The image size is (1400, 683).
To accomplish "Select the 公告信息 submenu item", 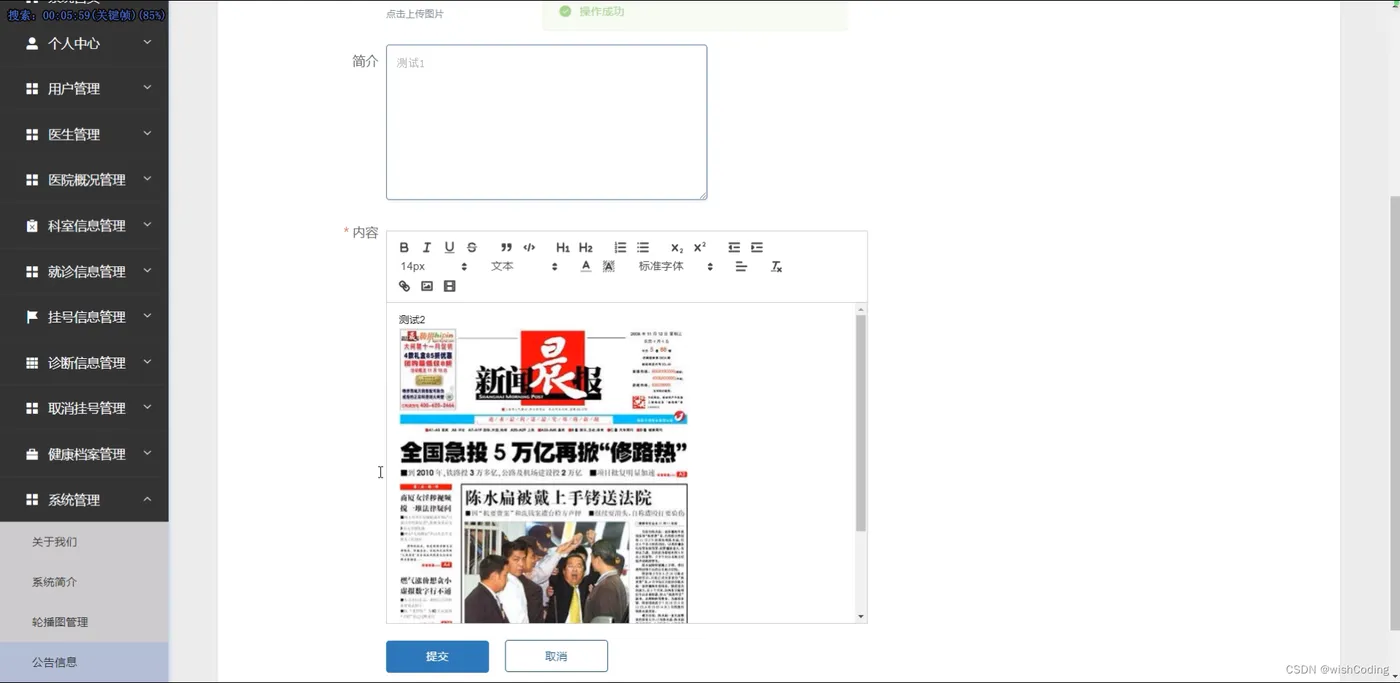I will [84, 662].
